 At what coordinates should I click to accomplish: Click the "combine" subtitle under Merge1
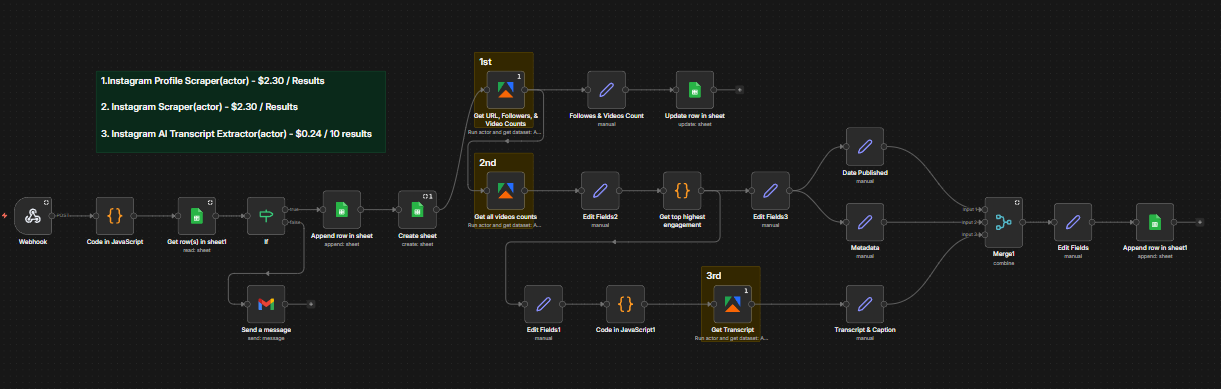(x=1004, y=262)
